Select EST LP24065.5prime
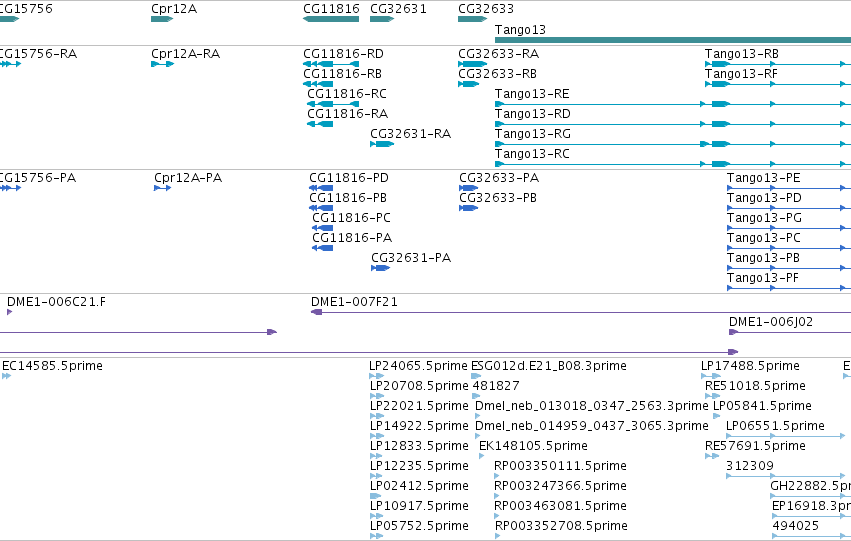851x541 pixels. coord(418,366)
